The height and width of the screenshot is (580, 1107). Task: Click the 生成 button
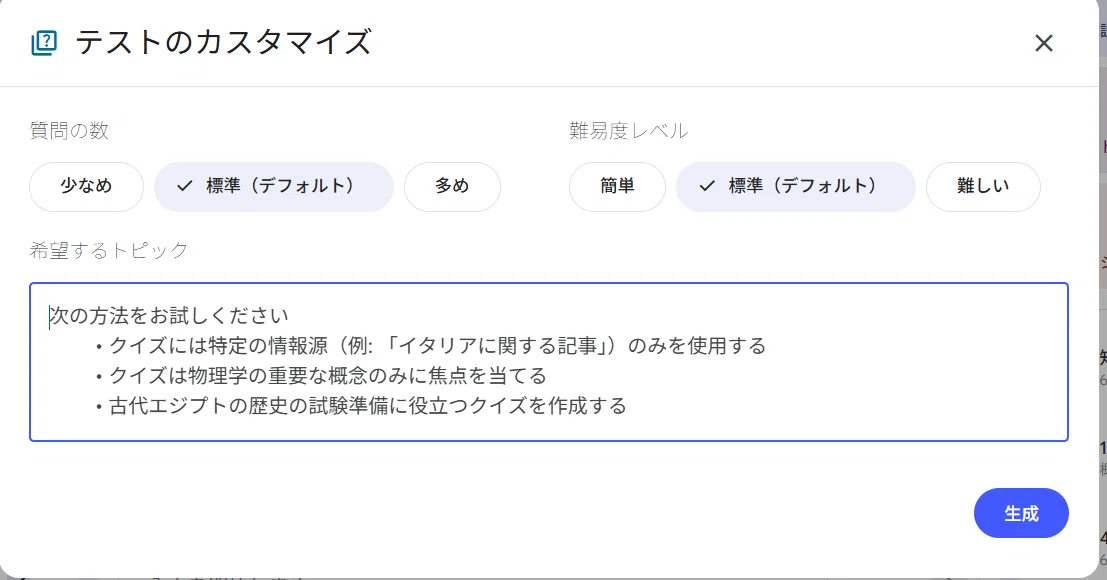point(1021,513)
